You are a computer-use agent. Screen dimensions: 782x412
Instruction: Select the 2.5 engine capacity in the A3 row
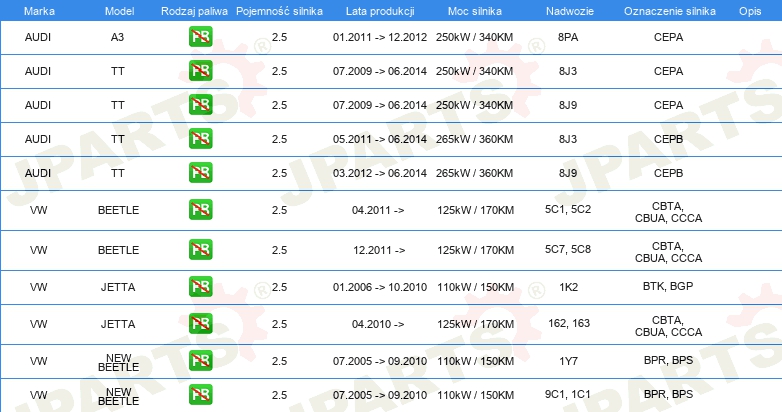[x=279, y=37]
